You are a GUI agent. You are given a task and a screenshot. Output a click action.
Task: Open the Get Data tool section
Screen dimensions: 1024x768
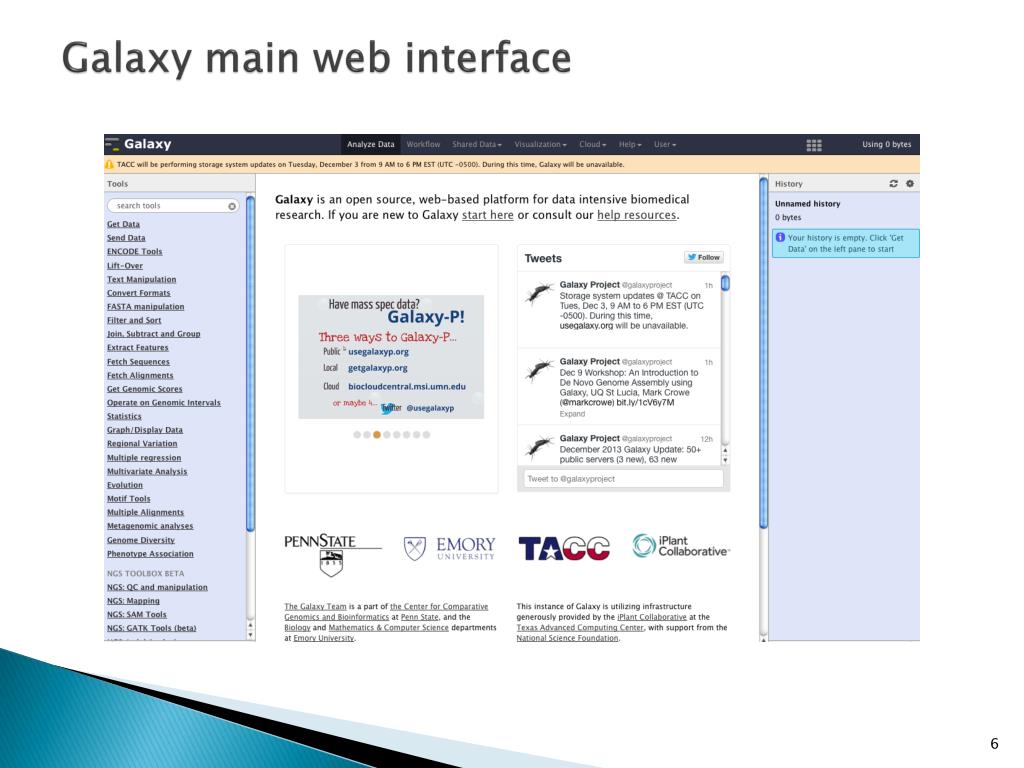pyautogui.click(x=123, y=224)
